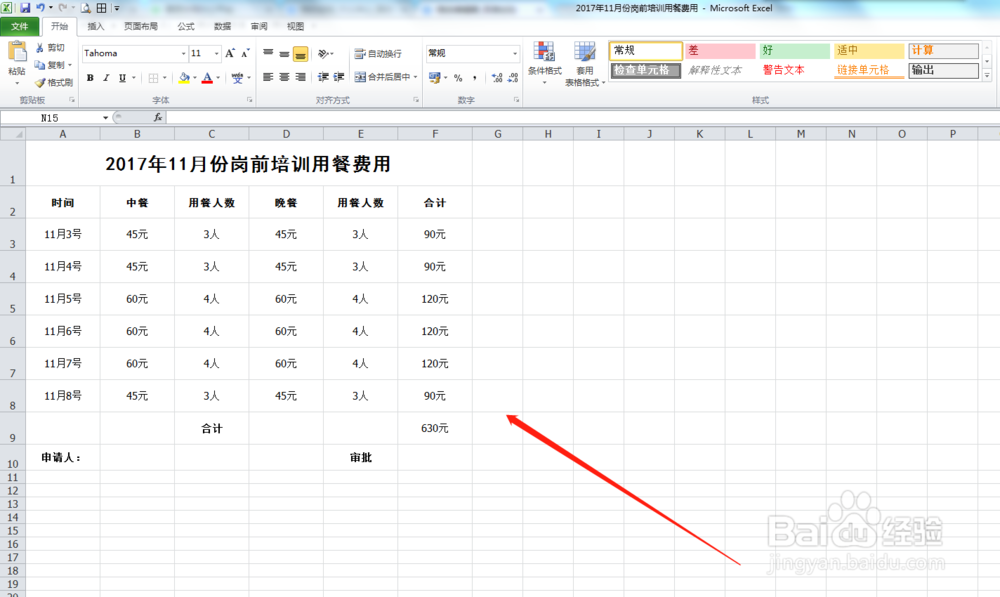
Task: Open the font color dropdown arrow
Action: coord(218,79)
